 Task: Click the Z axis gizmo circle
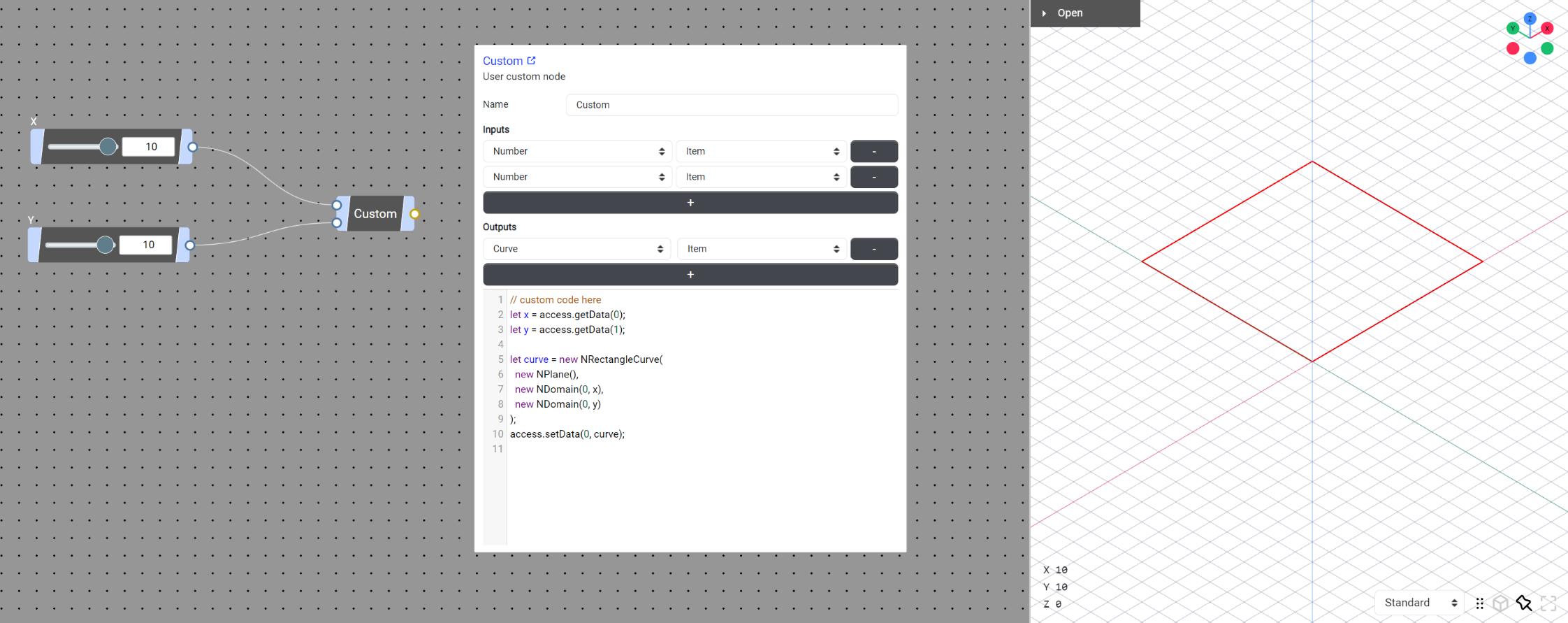pyautogui.click(x=1530, y=19)
